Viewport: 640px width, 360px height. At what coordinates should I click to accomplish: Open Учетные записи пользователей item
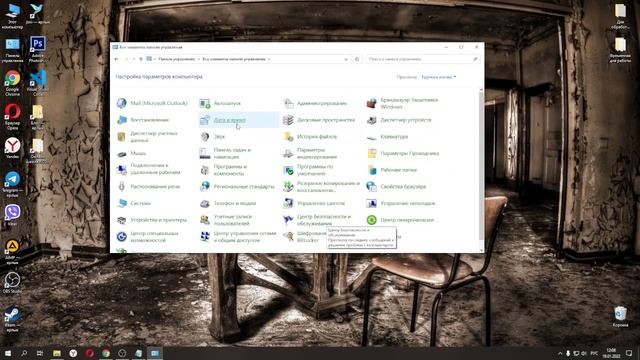[x=226, y=220]
